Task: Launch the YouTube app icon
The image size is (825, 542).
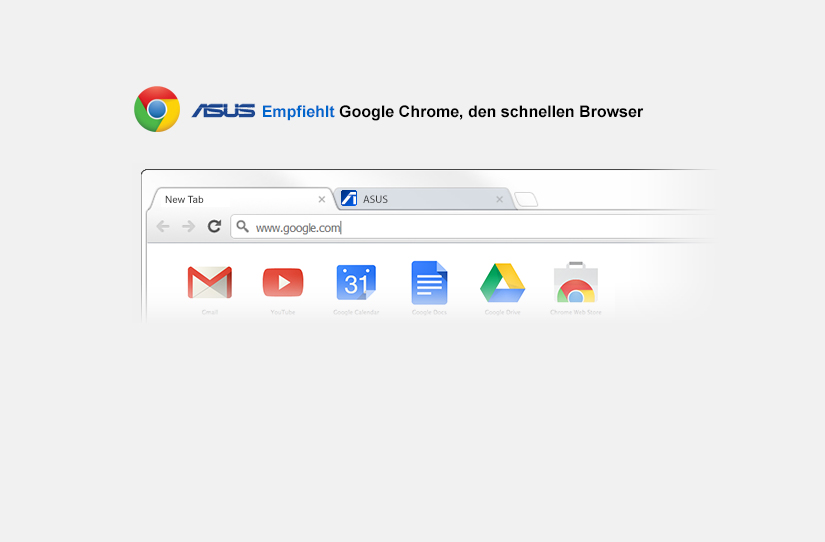Action: [x=283, y=283]
